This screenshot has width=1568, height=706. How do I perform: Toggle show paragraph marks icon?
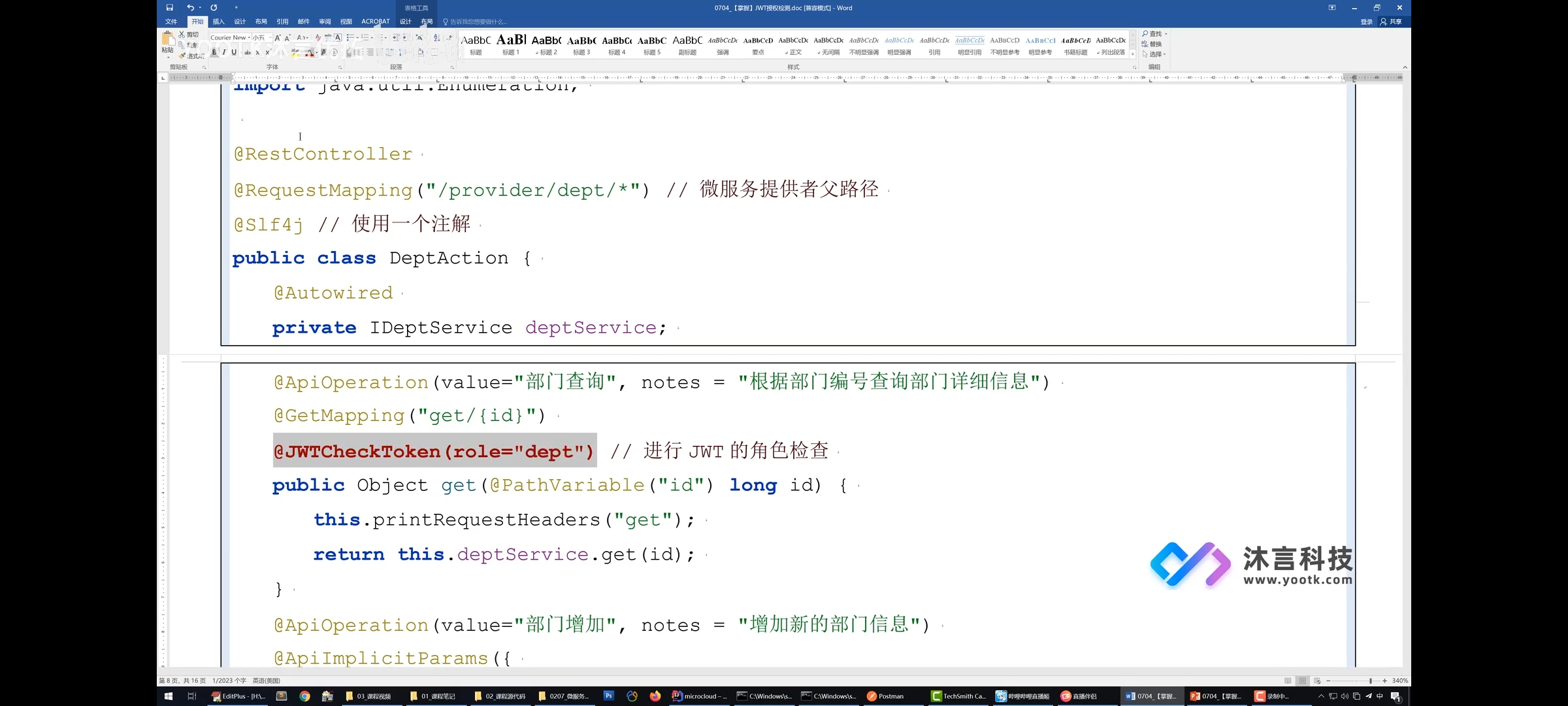point(449,38)
